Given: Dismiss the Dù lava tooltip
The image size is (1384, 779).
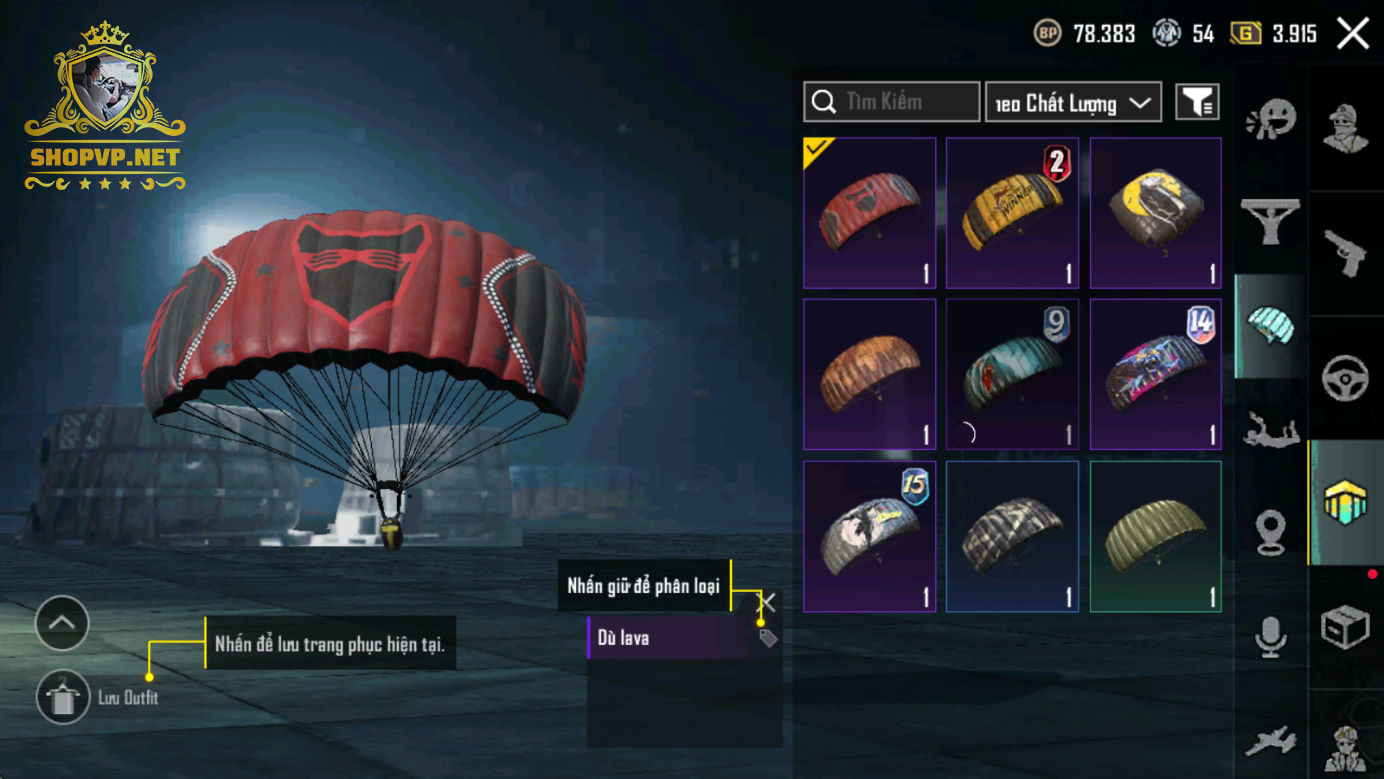Looking at the screenshot, I should (767, 602).
